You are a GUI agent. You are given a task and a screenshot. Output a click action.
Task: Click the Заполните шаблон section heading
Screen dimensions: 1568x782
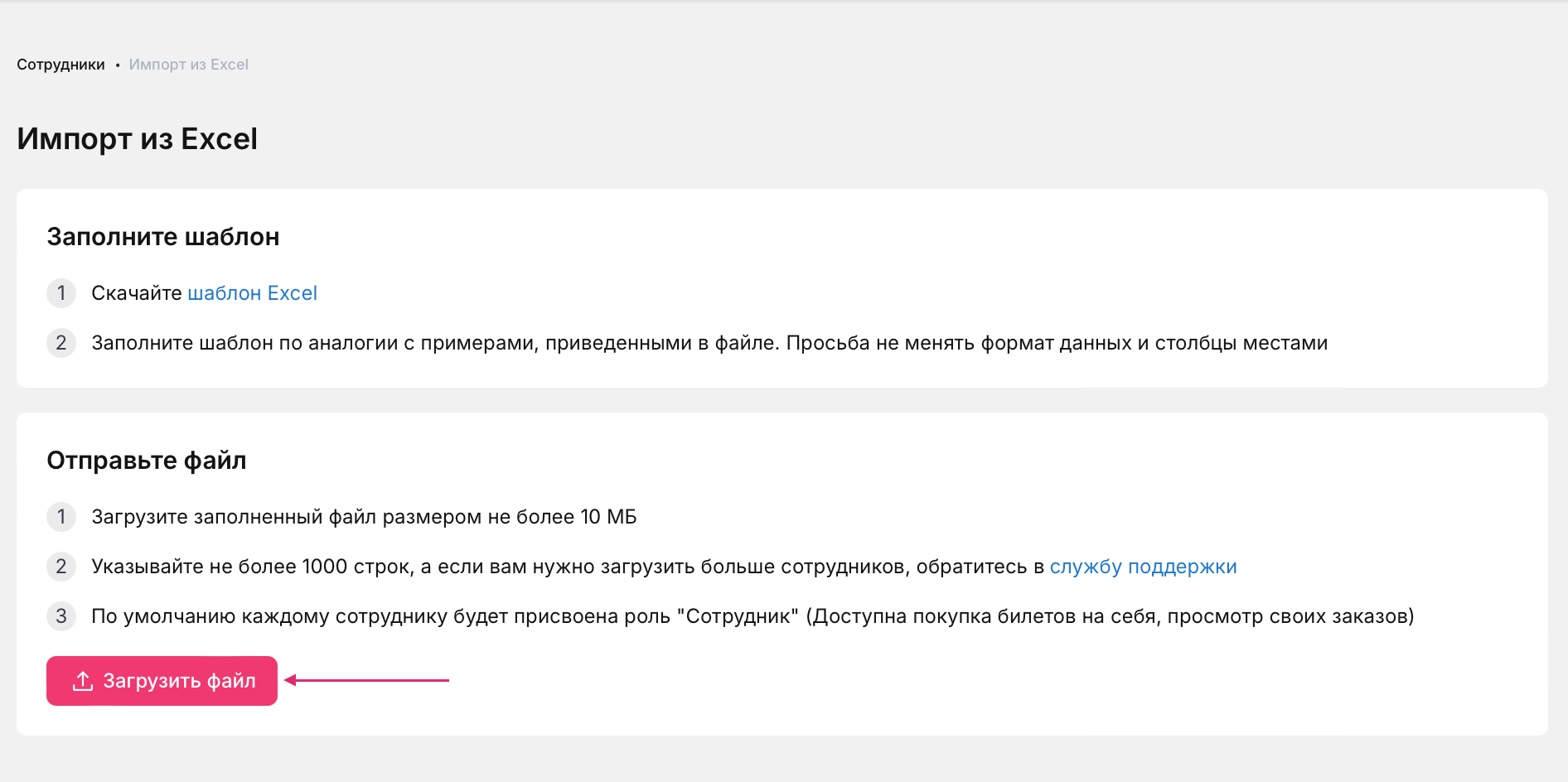pyautogui.click(x=162, y=237)
